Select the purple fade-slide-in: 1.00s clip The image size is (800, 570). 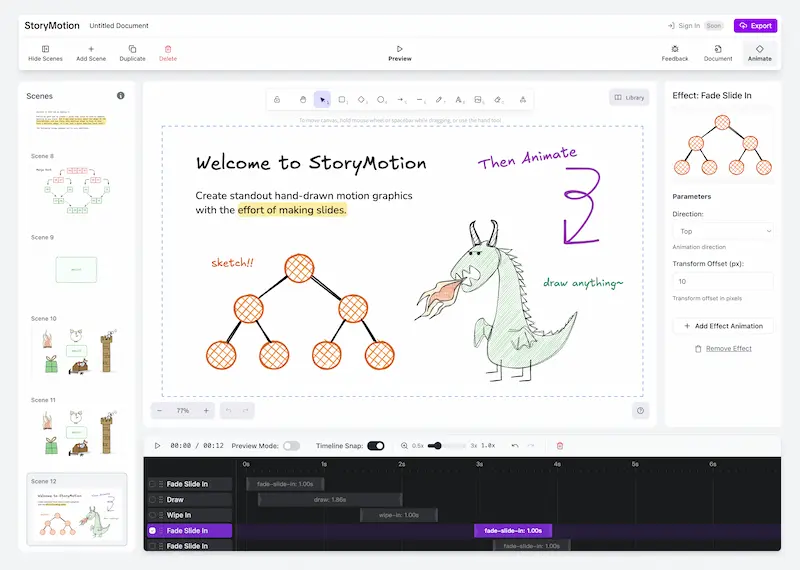click(513, 531)
